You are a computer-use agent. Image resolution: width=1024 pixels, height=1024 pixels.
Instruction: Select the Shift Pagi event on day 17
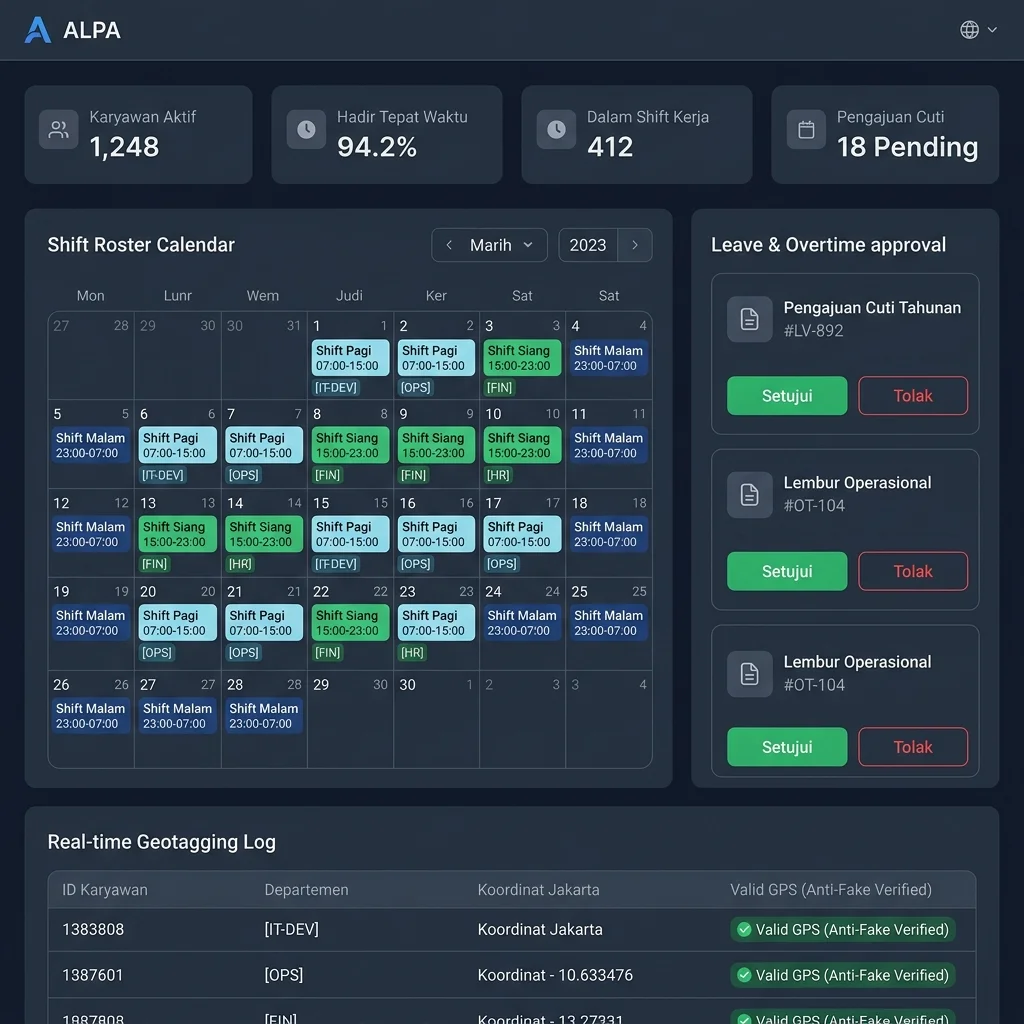pyautogui.click(x=522, y=534)
